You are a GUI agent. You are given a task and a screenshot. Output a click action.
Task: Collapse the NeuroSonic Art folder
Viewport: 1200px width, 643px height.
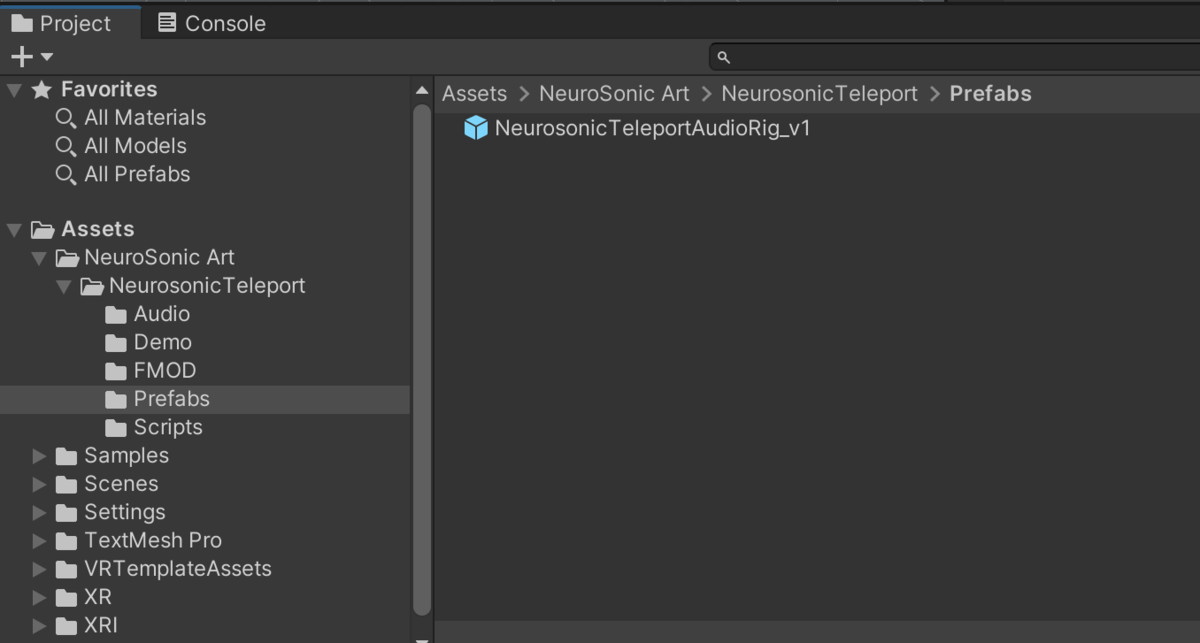(38, 256)
